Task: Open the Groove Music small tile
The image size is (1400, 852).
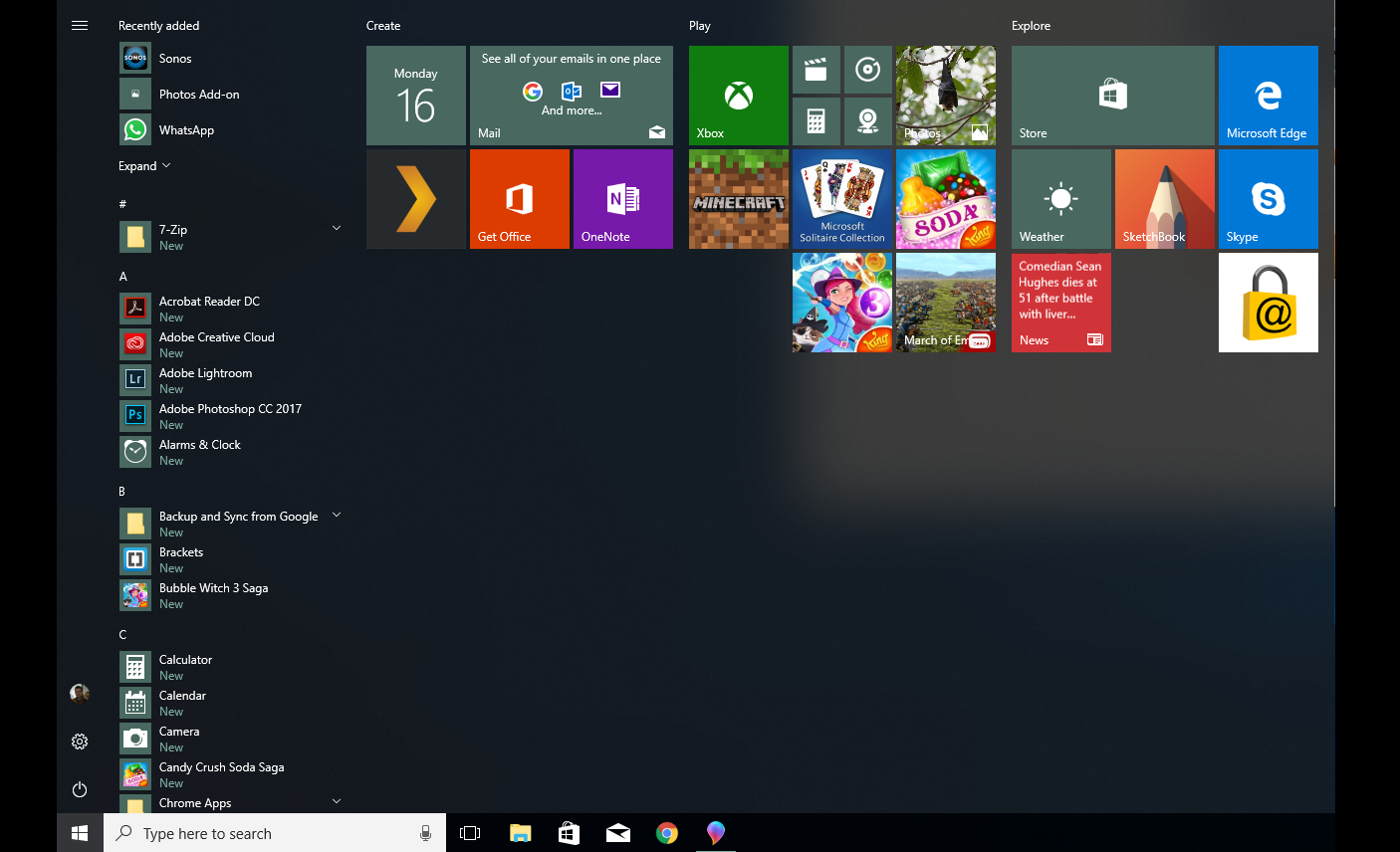Action: click(868, 70)
